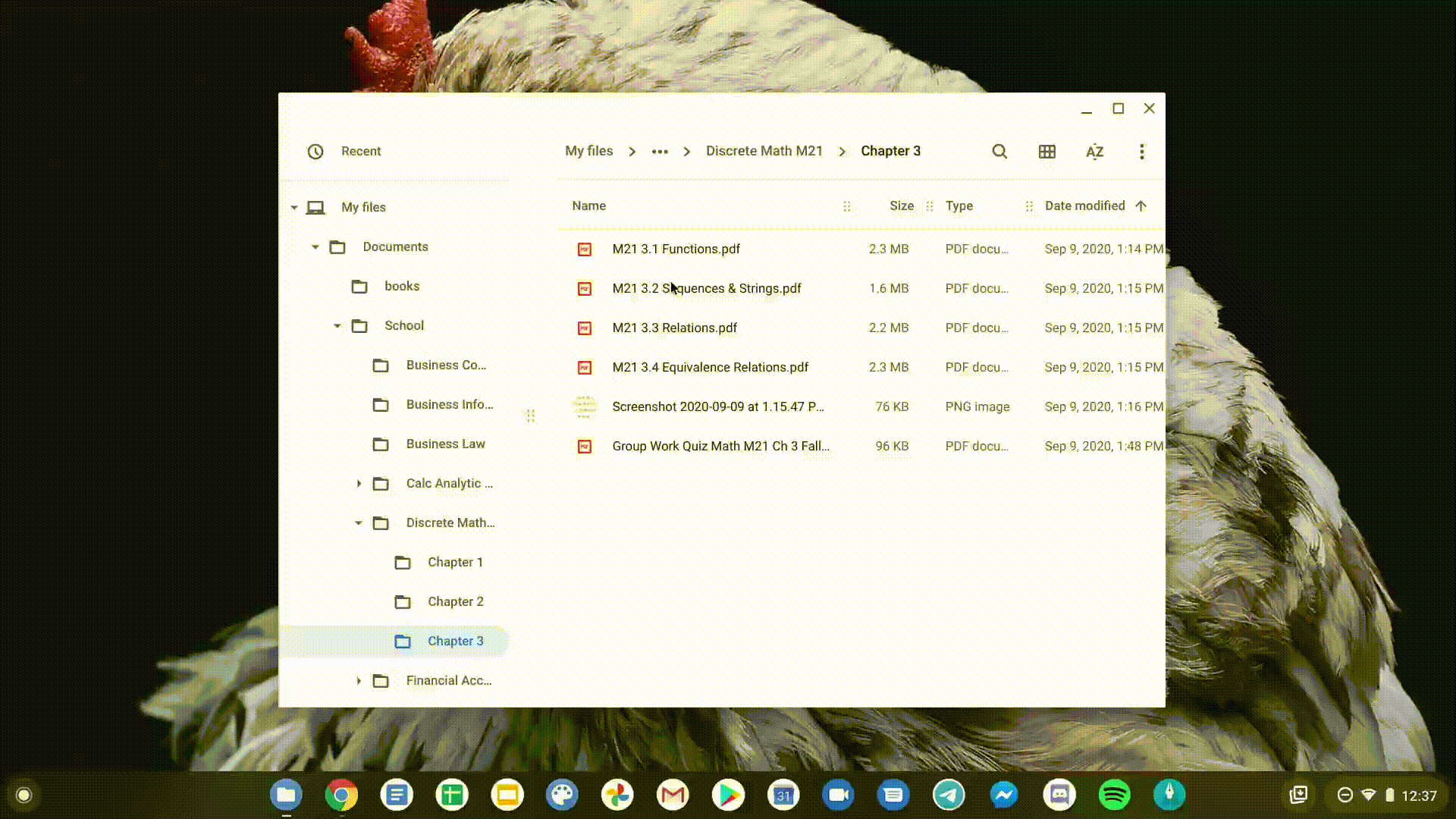Open Google Photos from the shelf
This screenshot has width=1456, height=819.
click(617, 795)
